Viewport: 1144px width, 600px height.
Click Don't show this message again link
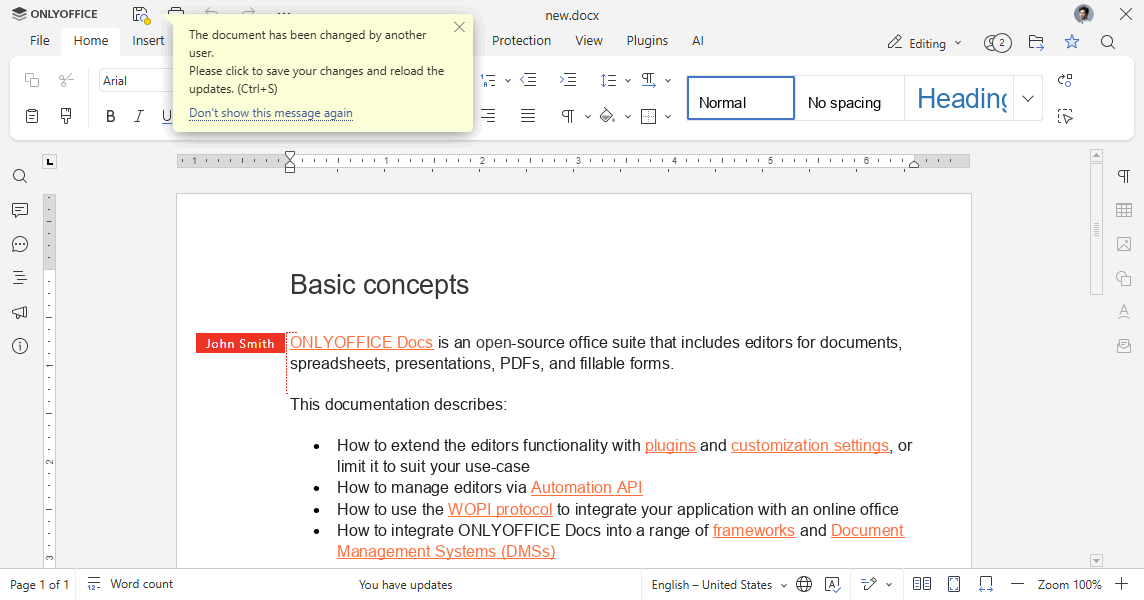tap(271, 113)
